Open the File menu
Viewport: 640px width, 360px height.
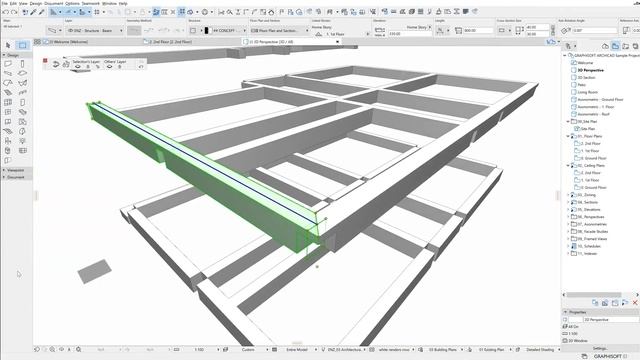(x=4, y=3)
